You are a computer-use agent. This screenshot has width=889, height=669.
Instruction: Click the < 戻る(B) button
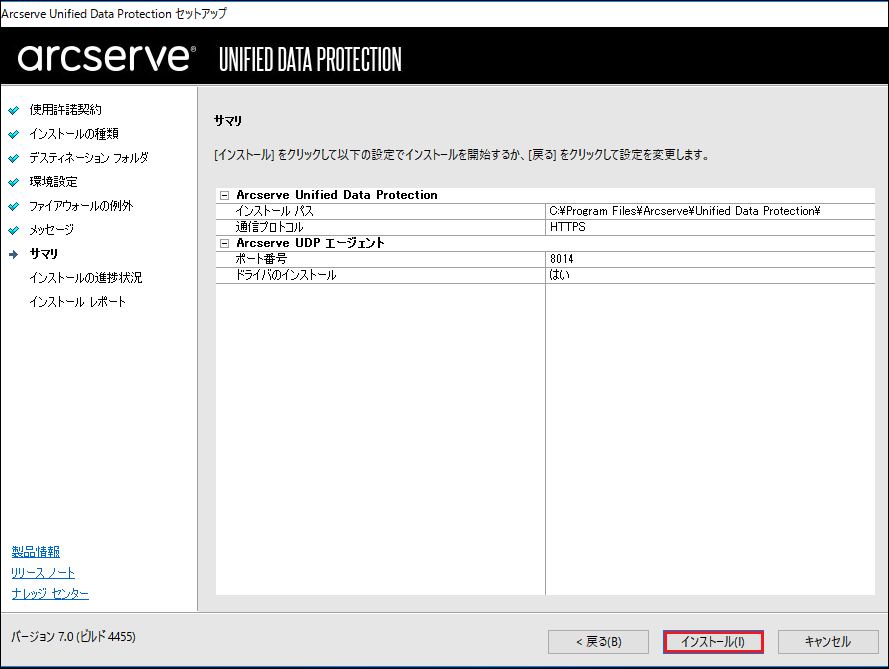[x=598, y=642]
